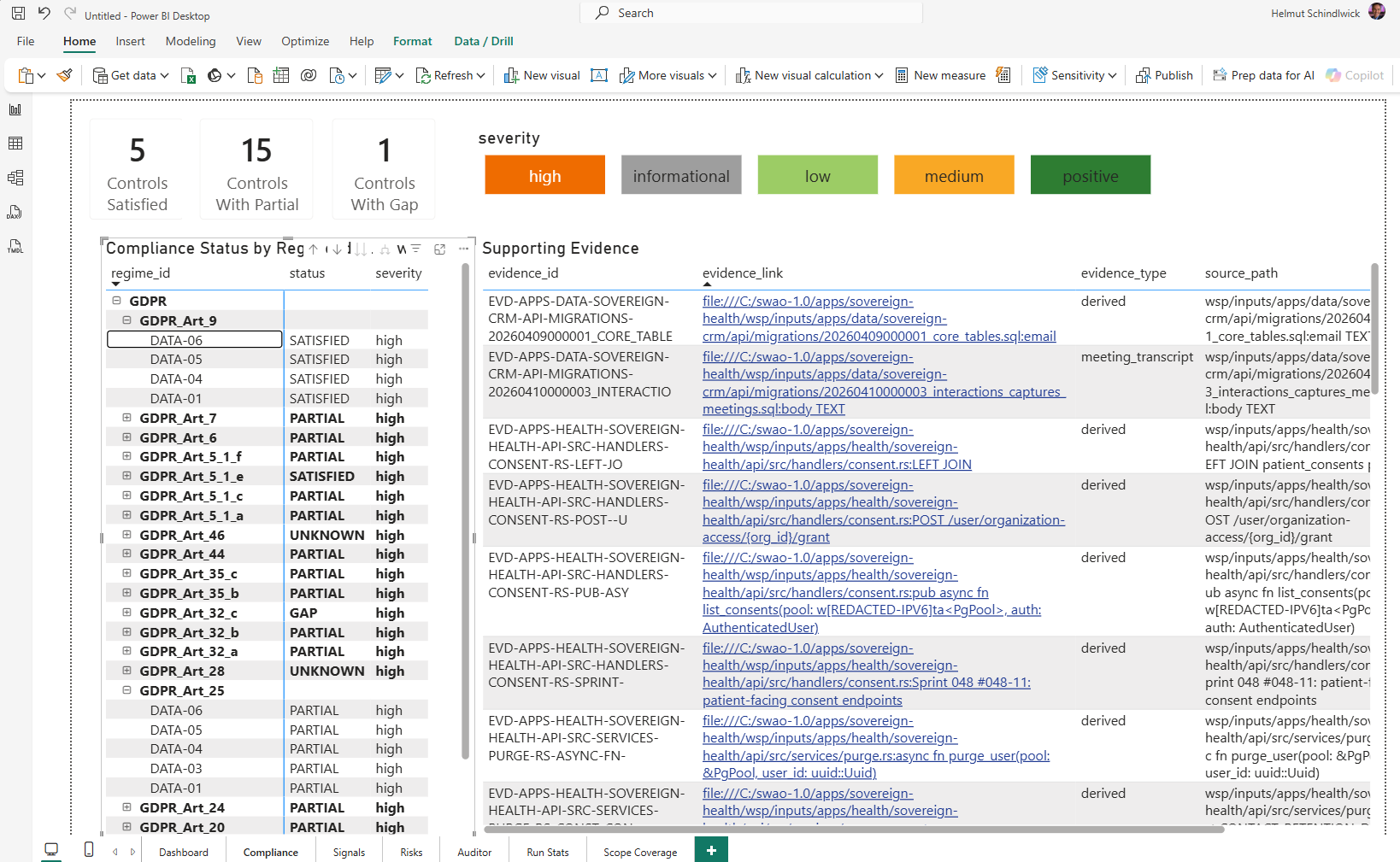Open matrix visual filter icon
1400x862 pixels.
tap(416, 249)
